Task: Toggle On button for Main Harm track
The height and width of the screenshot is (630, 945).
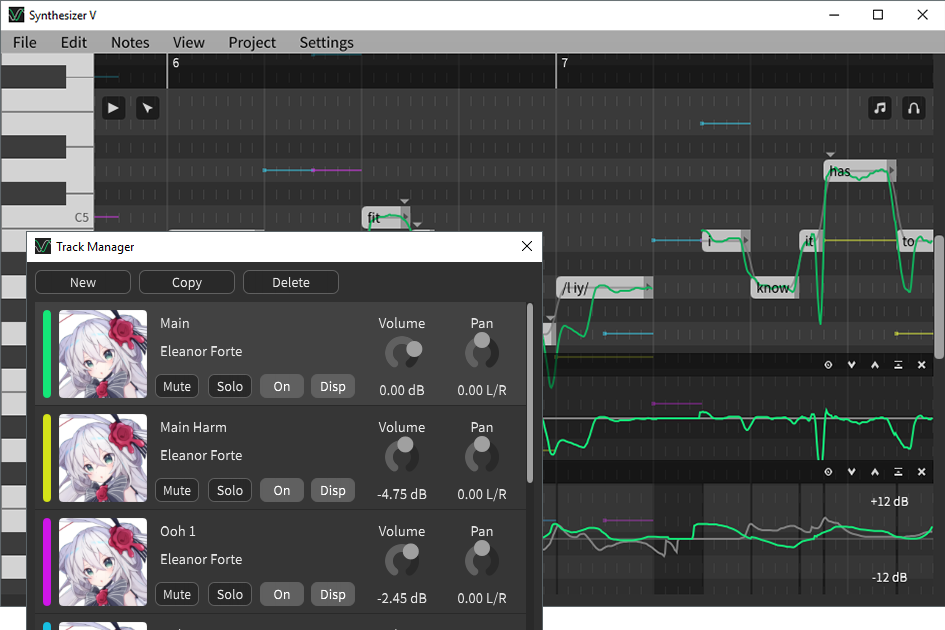Action: (x=281, y=491)
